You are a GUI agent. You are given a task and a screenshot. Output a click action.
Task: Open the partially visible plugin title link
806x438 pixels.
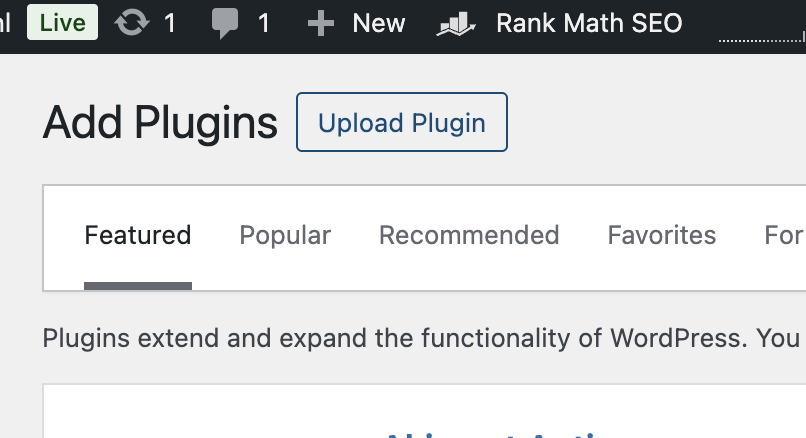pyautogui.click(x=500, y=432)
